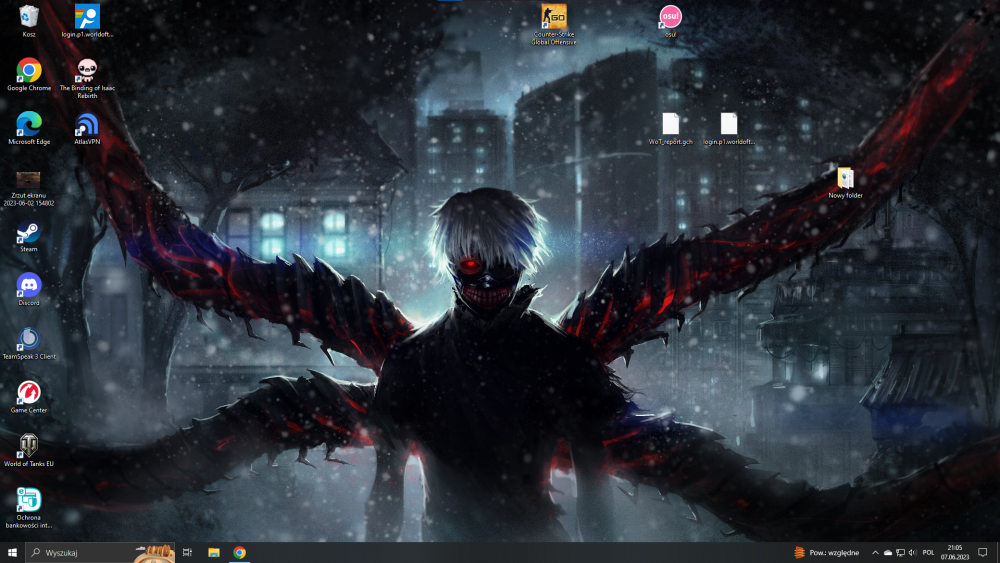Click the AtlasVPN shortcut icon
This screenshot has height=563, width=1000.
[87, 128]
